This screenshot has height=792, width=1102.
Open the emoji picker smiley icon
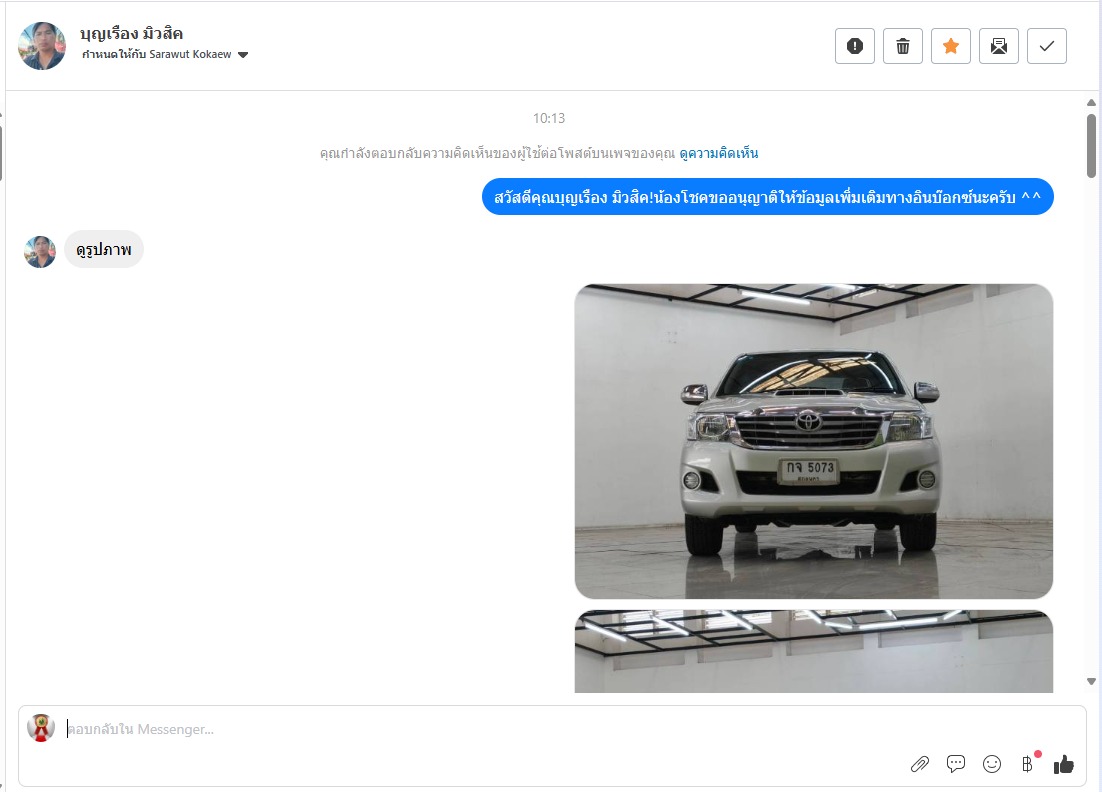pos(992,764)
